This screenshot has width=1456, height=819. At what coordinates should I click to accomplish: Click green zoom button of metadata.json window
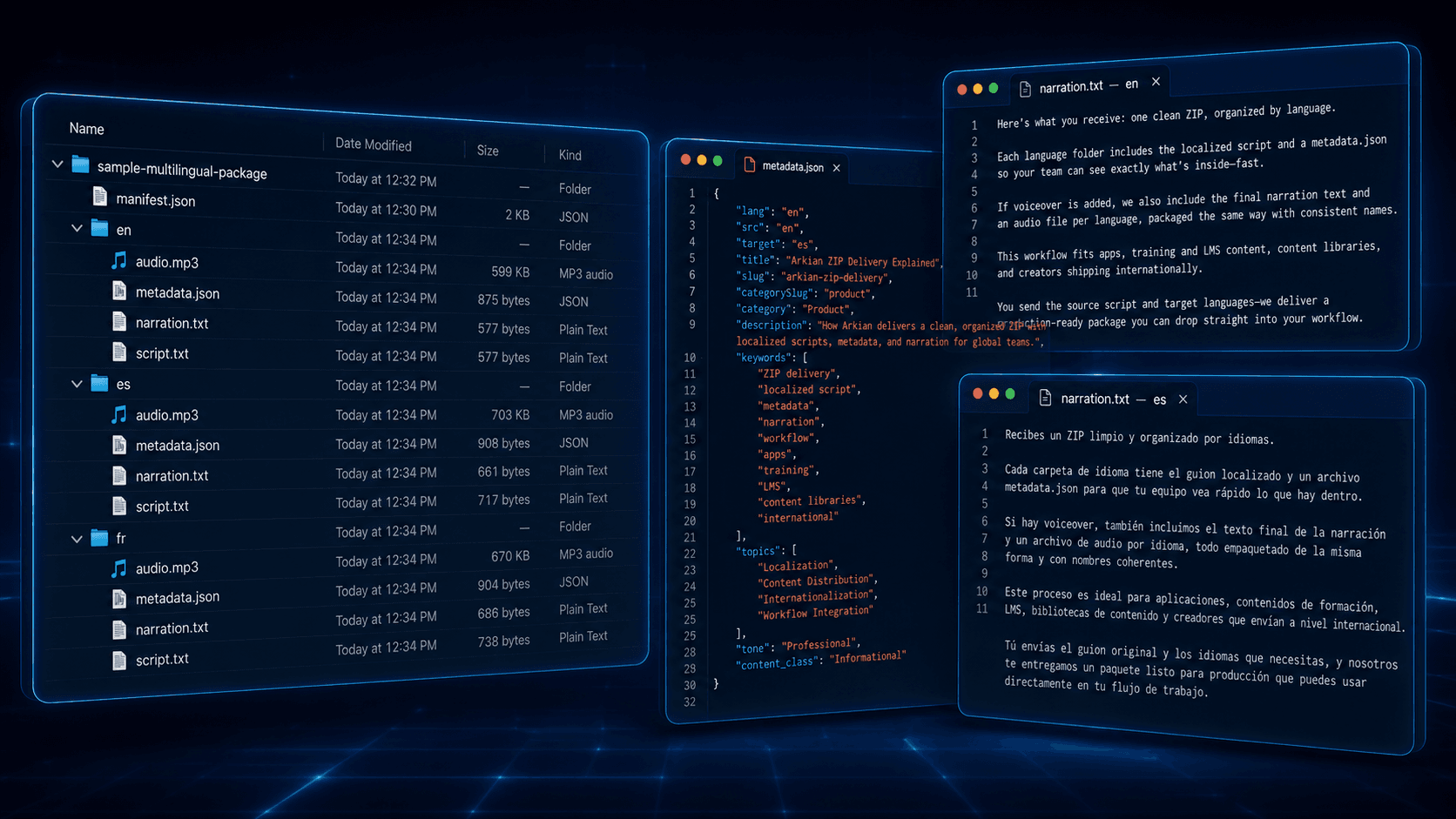pyautogui.click(x=718, y=161)
